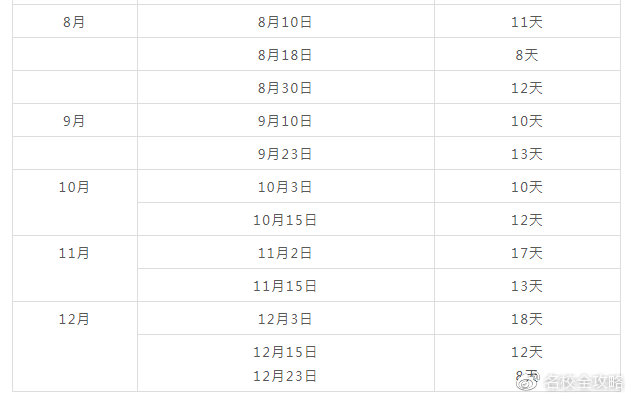Image resolution: width=631 pixels, height=399 pixels.
Task: Select the 13天 cell beside 9月23日
Action: point(528,153)
